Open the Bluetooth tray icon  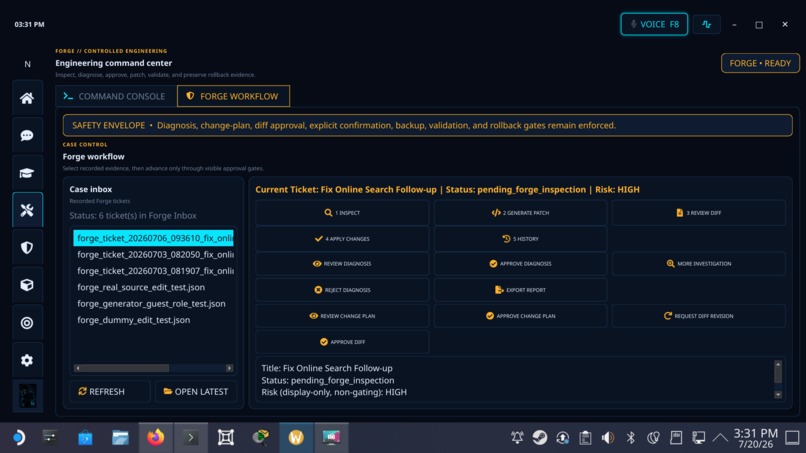(630, 438)
